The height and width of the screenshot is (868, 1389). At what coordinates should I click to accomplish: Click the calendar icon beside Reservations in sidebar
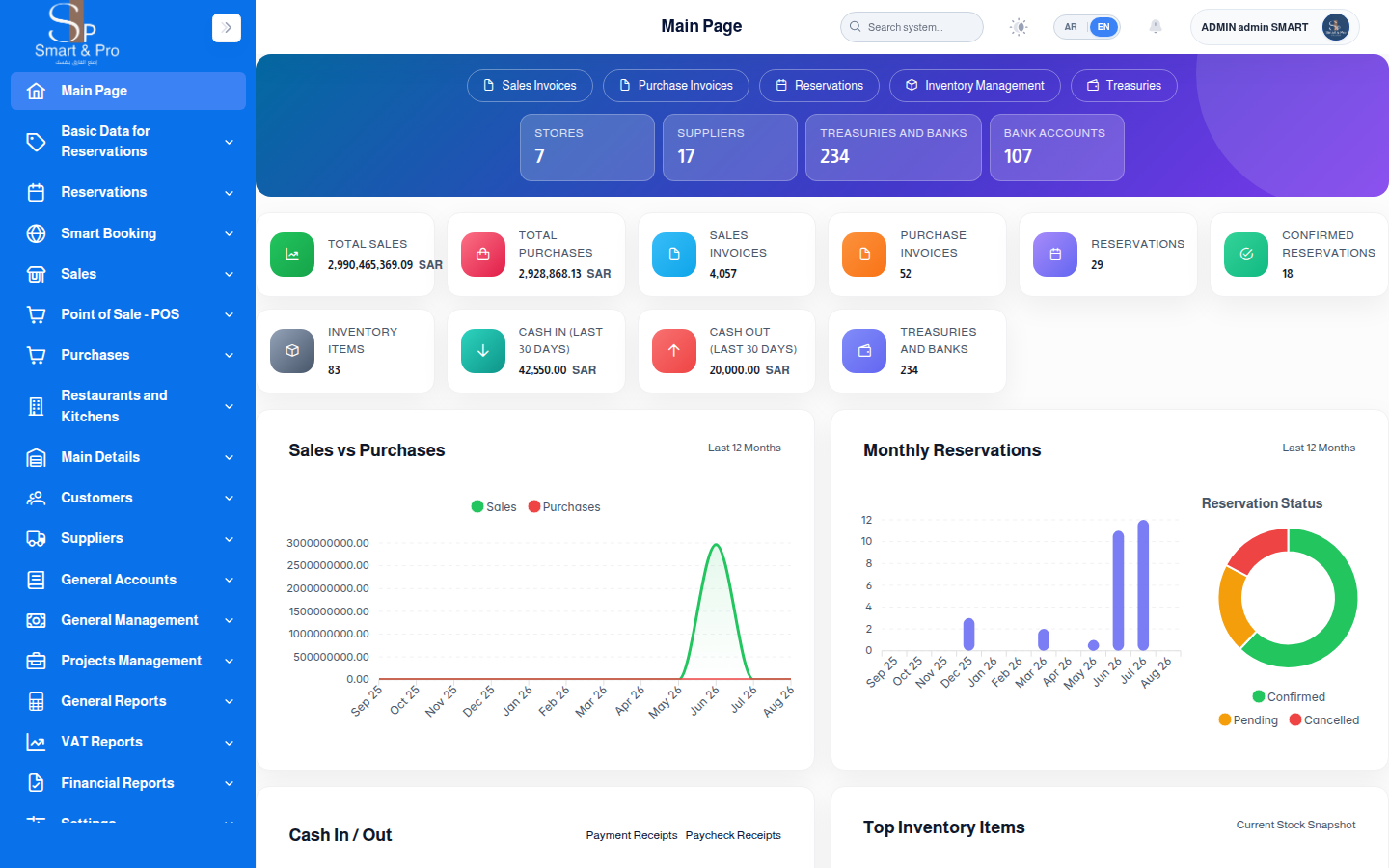click(x=36, y=192)
